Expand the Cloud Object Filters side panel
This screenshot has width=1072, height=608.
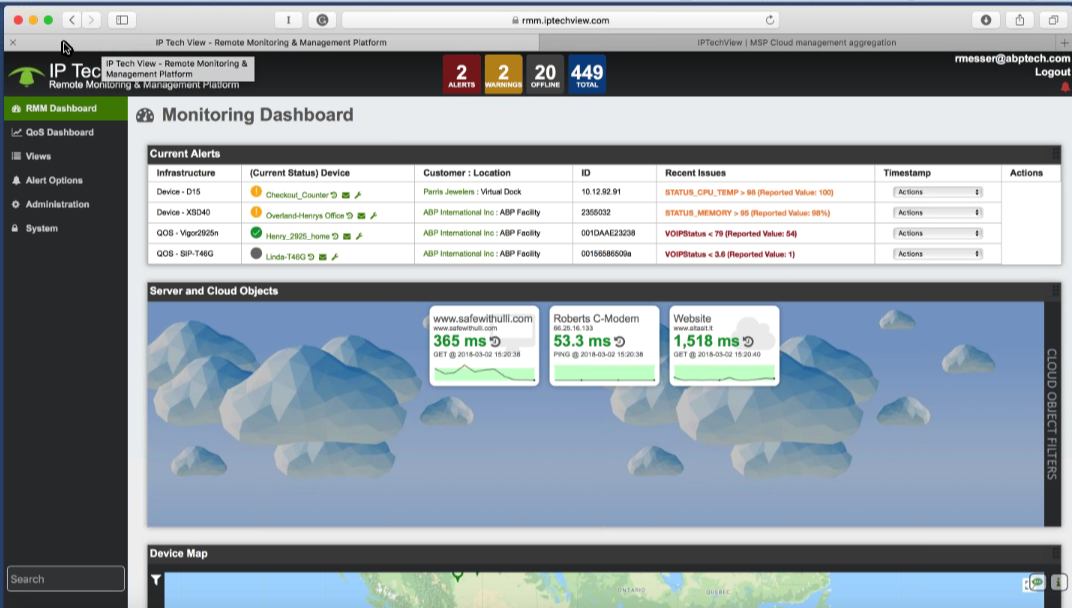[x=1051, y=413]
